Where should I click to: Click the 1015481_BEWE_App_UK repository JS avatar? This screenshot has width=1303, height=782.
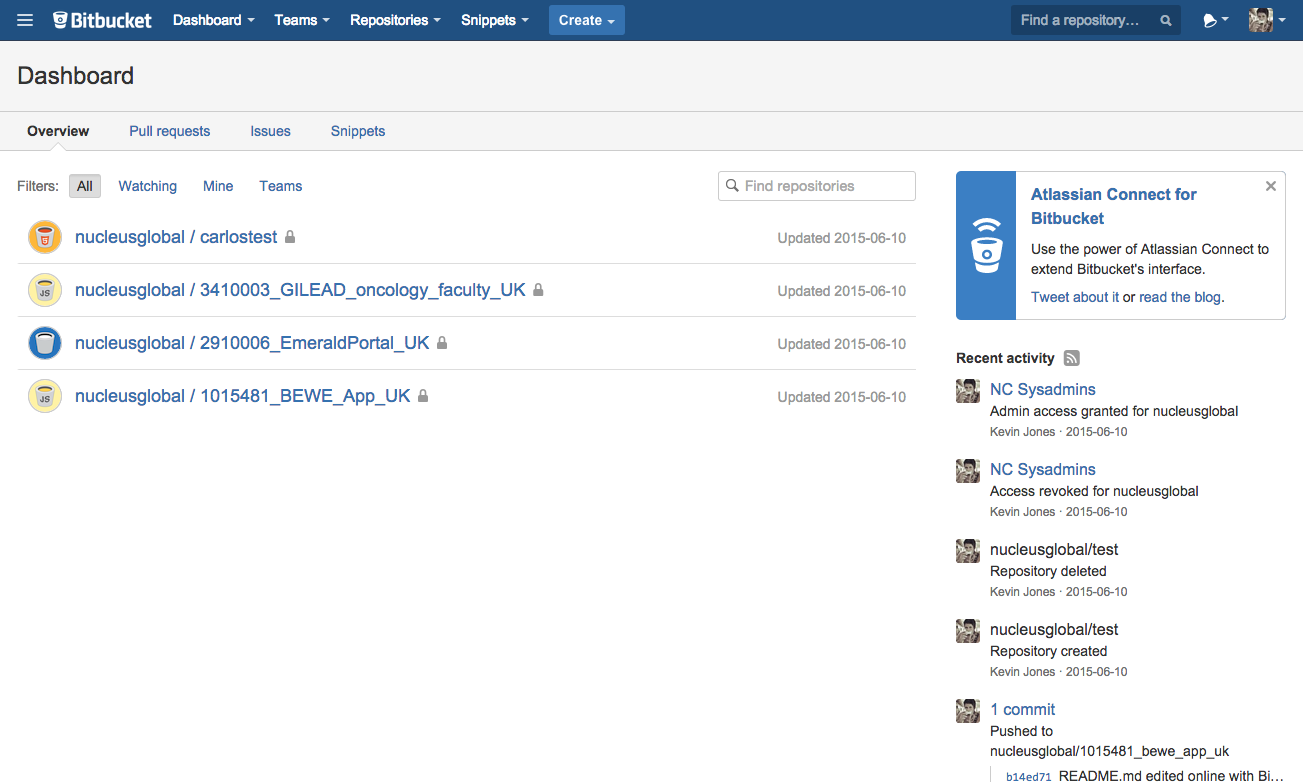pos(44,396)
